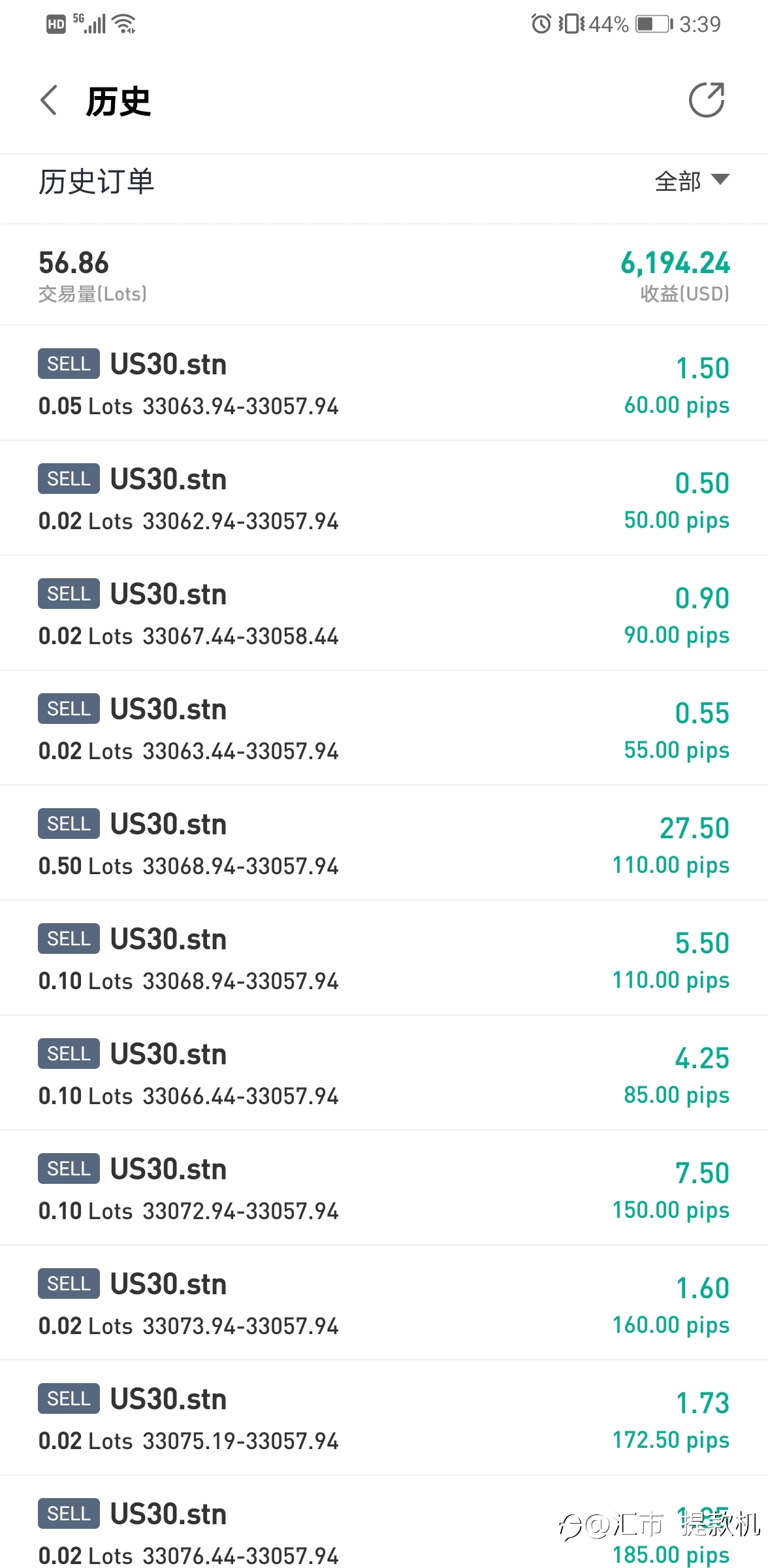Open the 150.00 pips order
Image resolution: width=768 pixels, height=1568 pixels.
coord(384,1188)
